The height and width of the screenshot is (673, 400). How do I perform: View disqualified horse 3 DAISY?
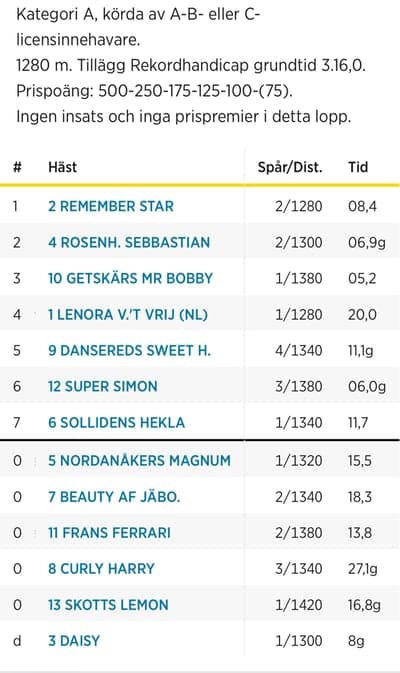pyautogui.click(x=74, y=641)
